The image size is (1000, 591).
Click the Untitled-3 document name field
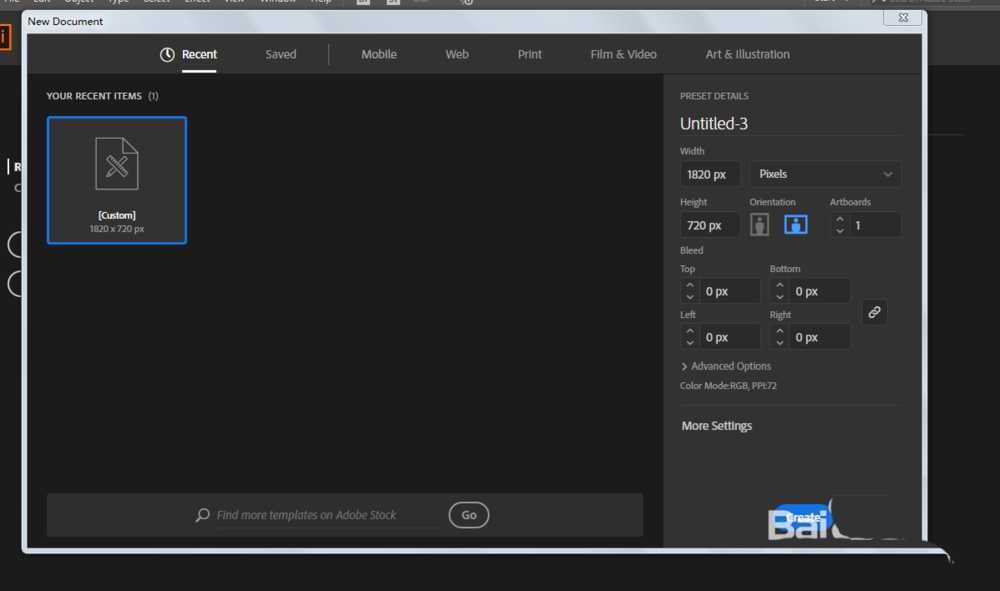coord(790,124)
